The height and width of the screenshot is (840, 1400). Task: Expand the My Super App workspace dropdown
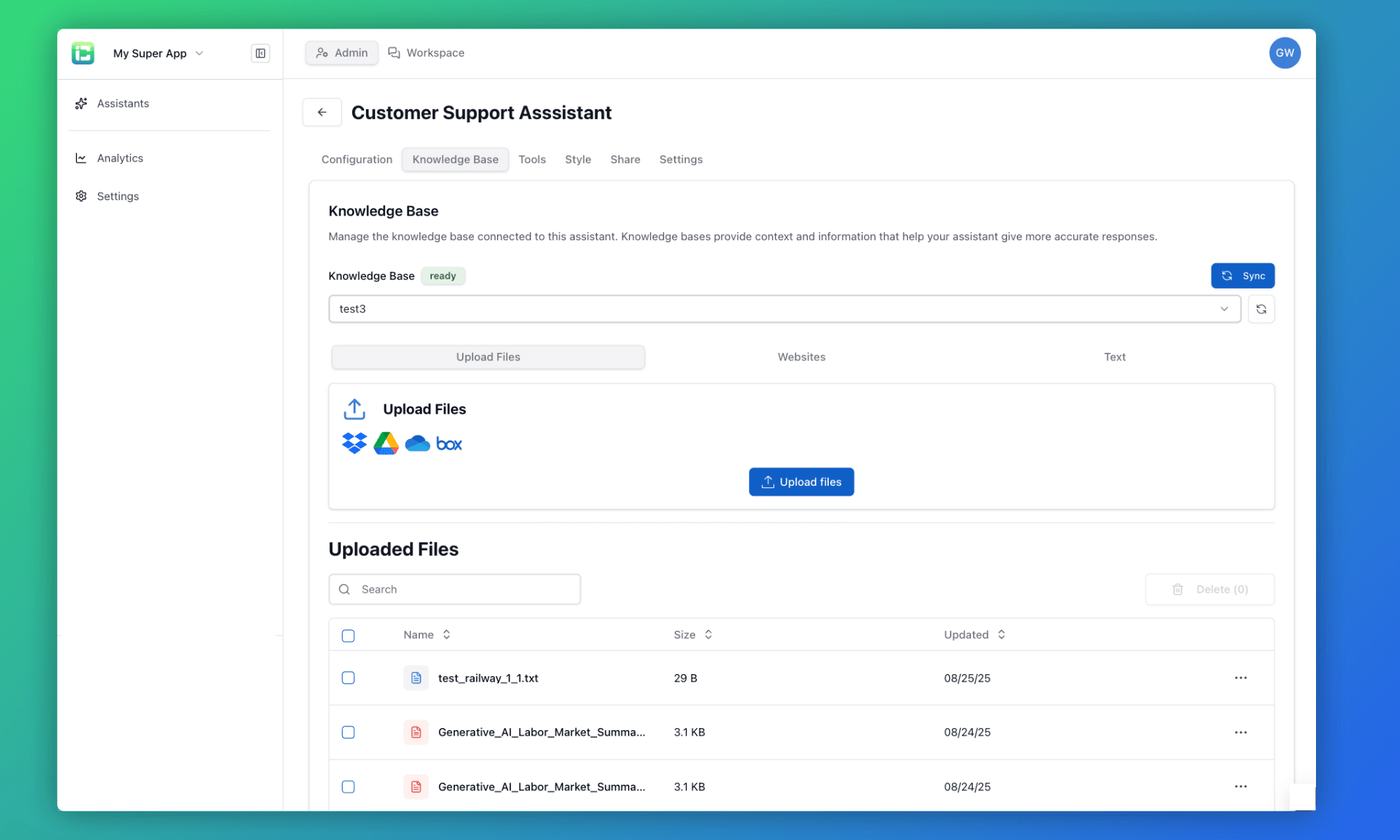pos(199,52)
